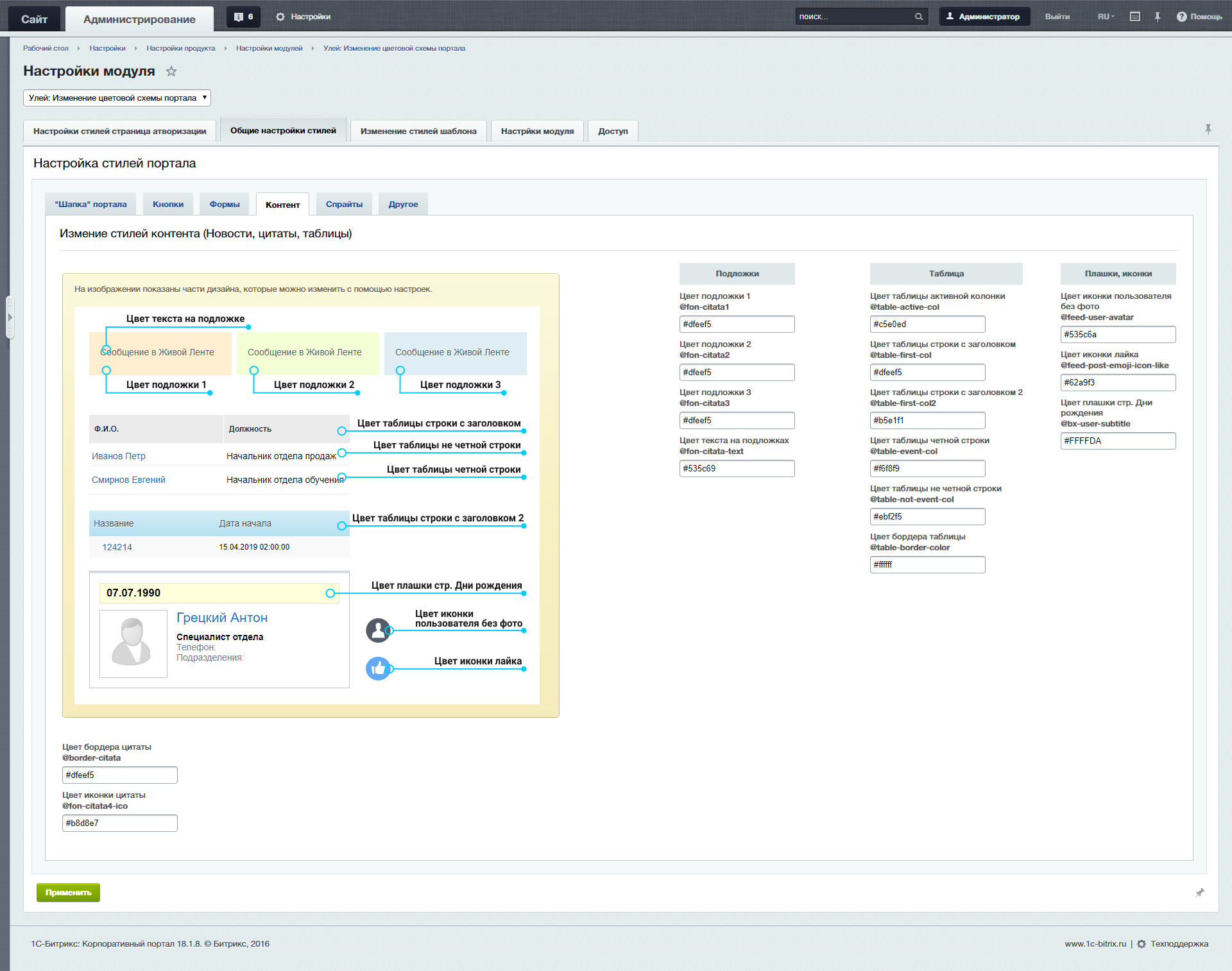
Task: Click the search magnifier icon
Action: [x=919, y=17]
